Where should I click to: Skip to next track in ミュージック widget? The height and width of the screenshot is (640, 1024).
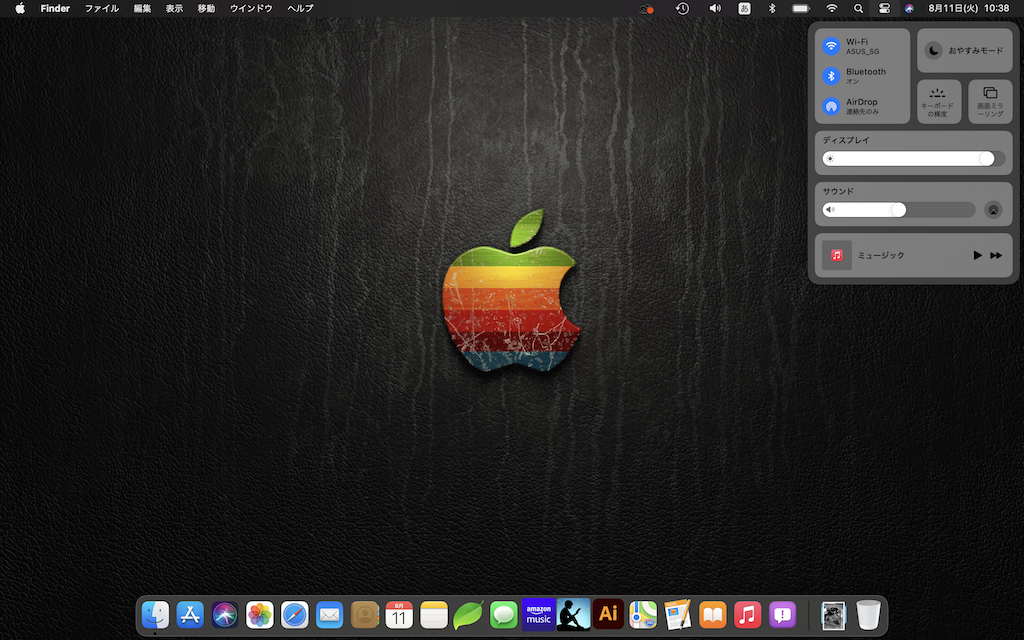[996, 255]
